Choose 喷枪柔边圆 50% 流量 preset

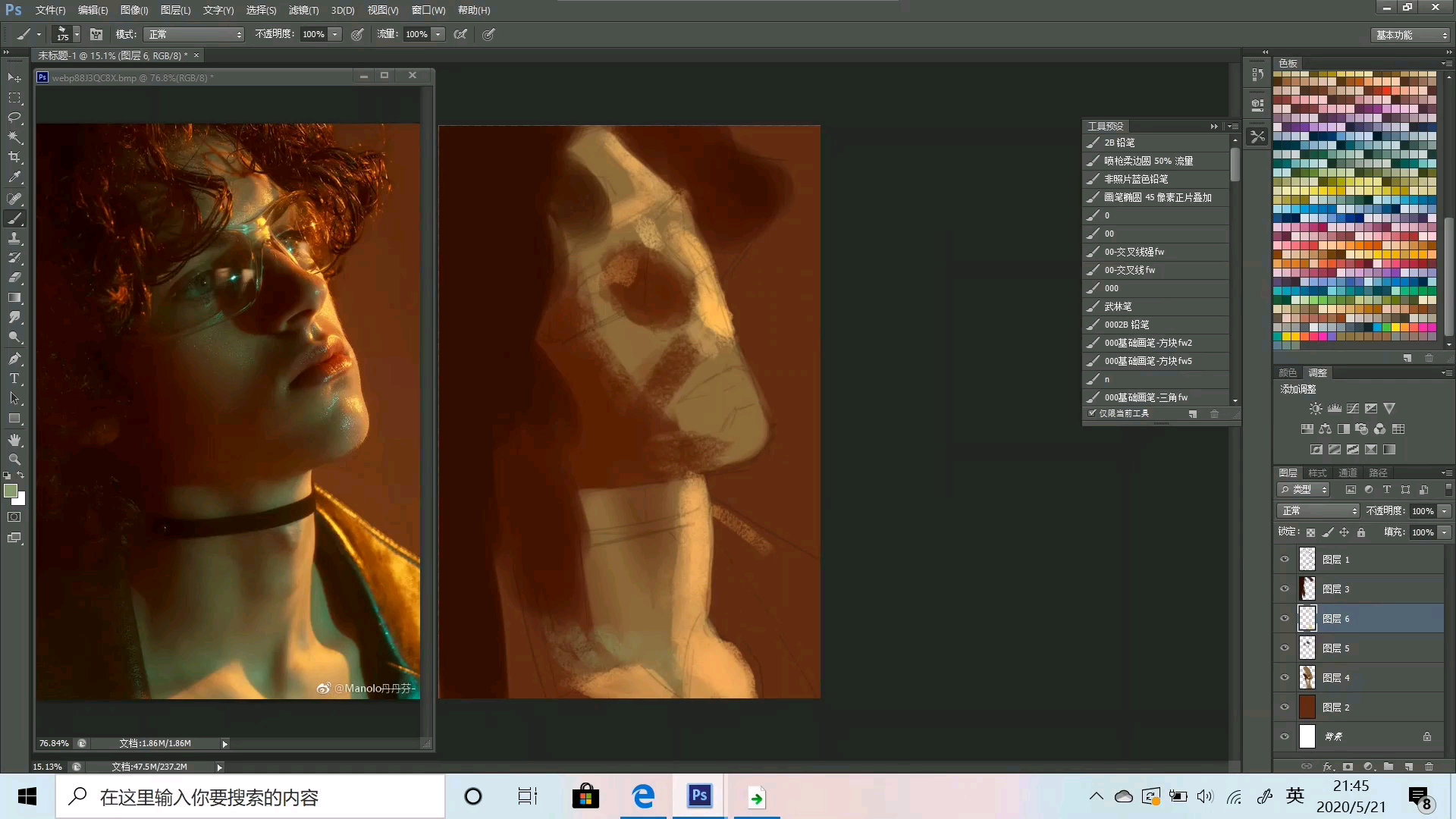(1148, 161)
